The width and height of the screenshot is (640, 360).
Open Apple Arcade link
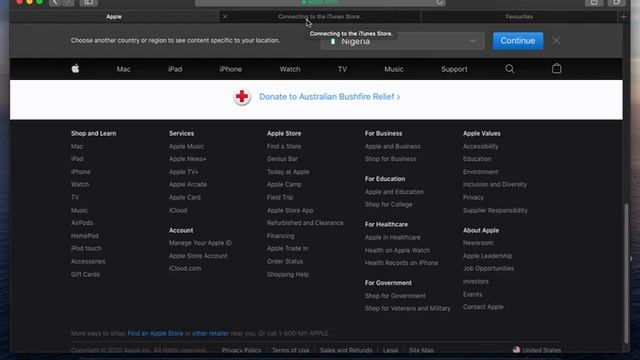coord(188,184)
